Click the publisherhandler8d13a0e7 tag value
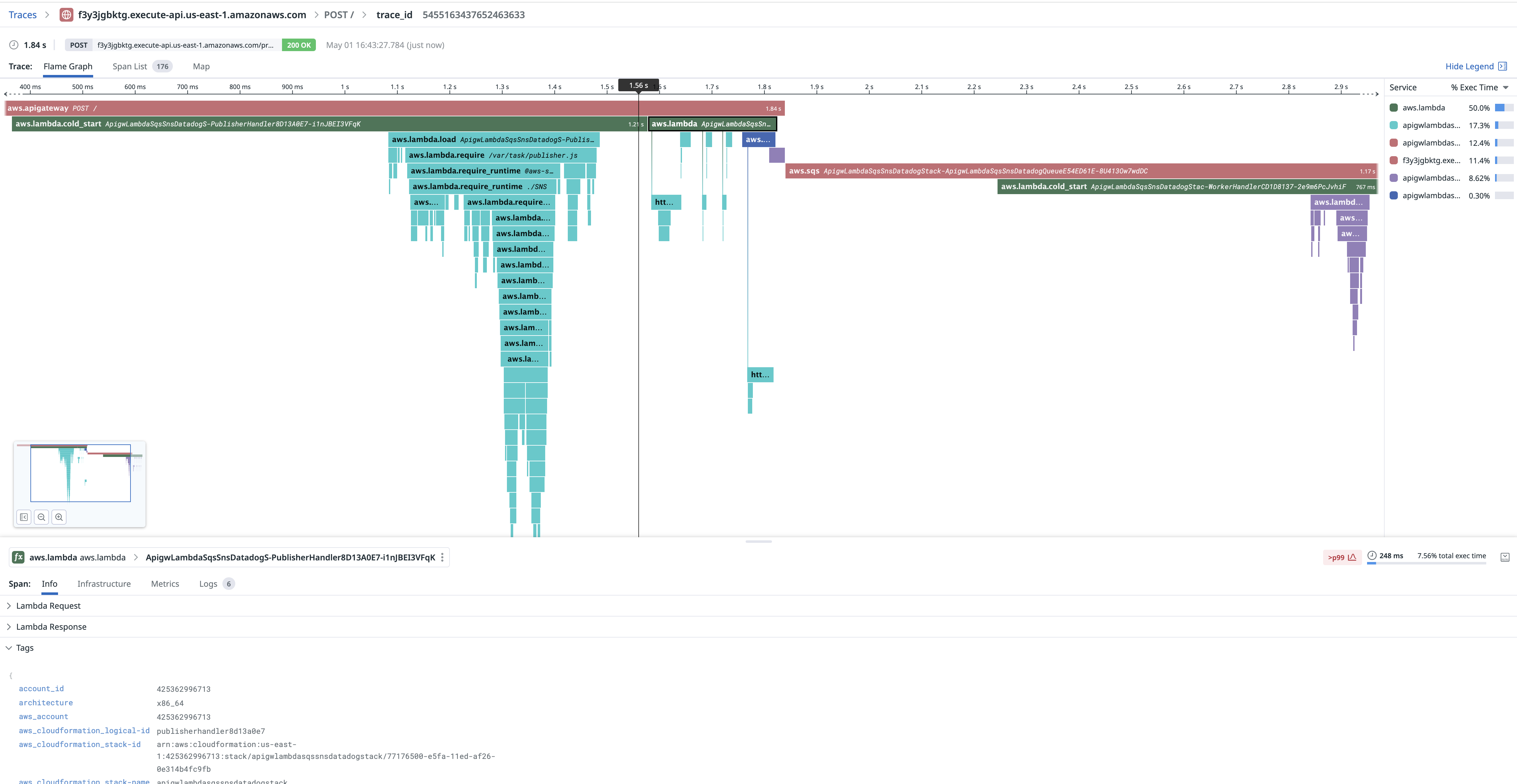 coord(211,732)
